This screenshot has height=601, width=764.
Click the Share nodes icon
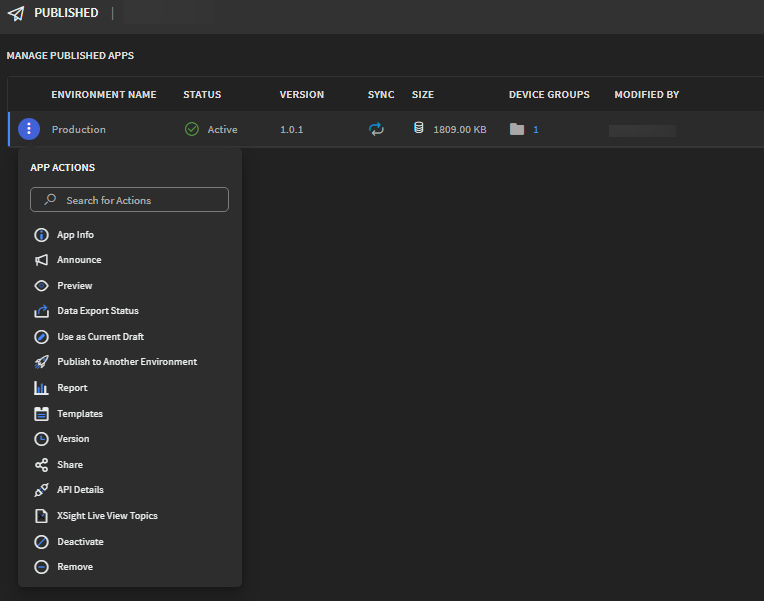click(41, 465)
